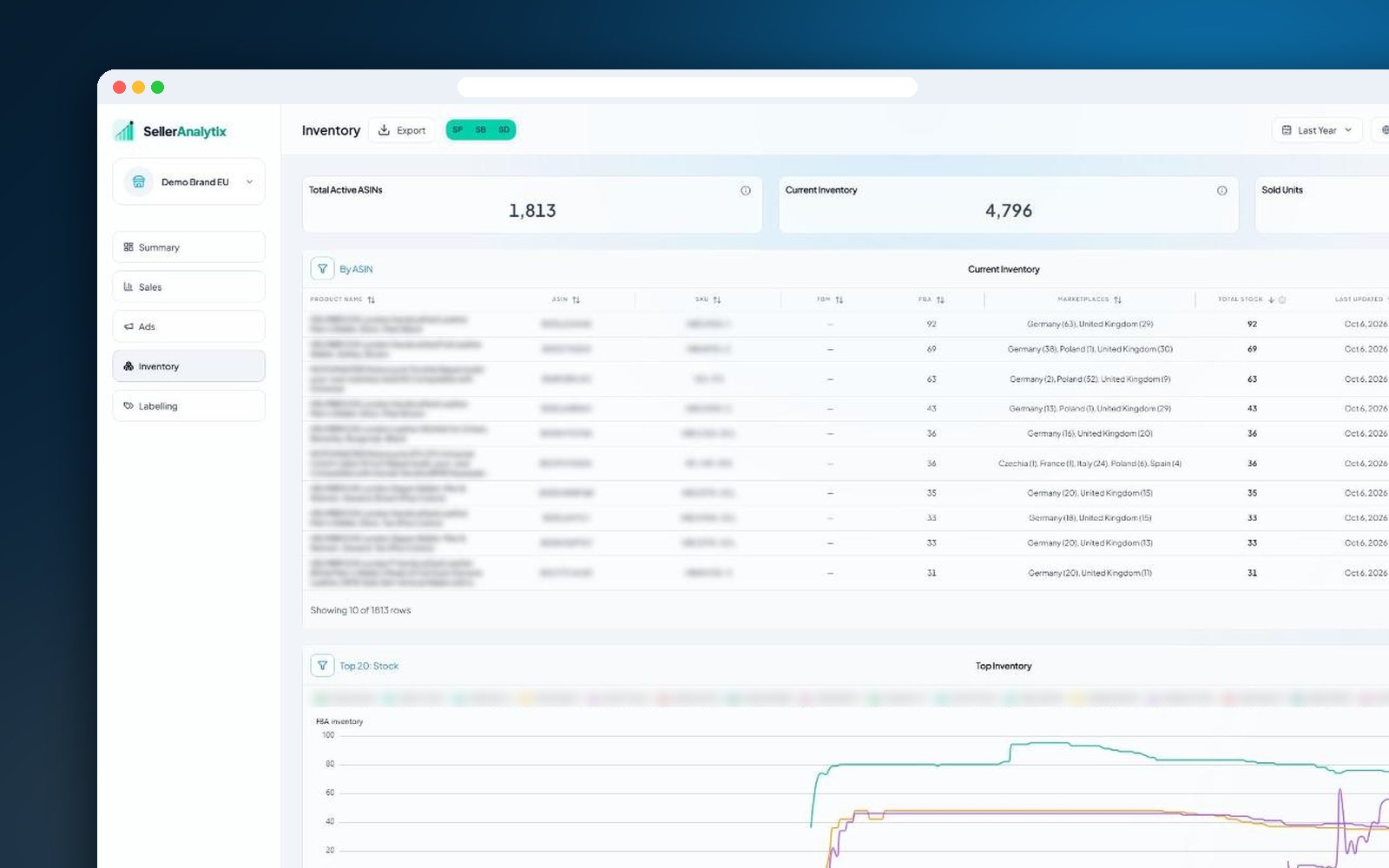Sort table by Marketplaces column arrows
The width and height of the screenshot is (1389, 868).
(1117, 299)
